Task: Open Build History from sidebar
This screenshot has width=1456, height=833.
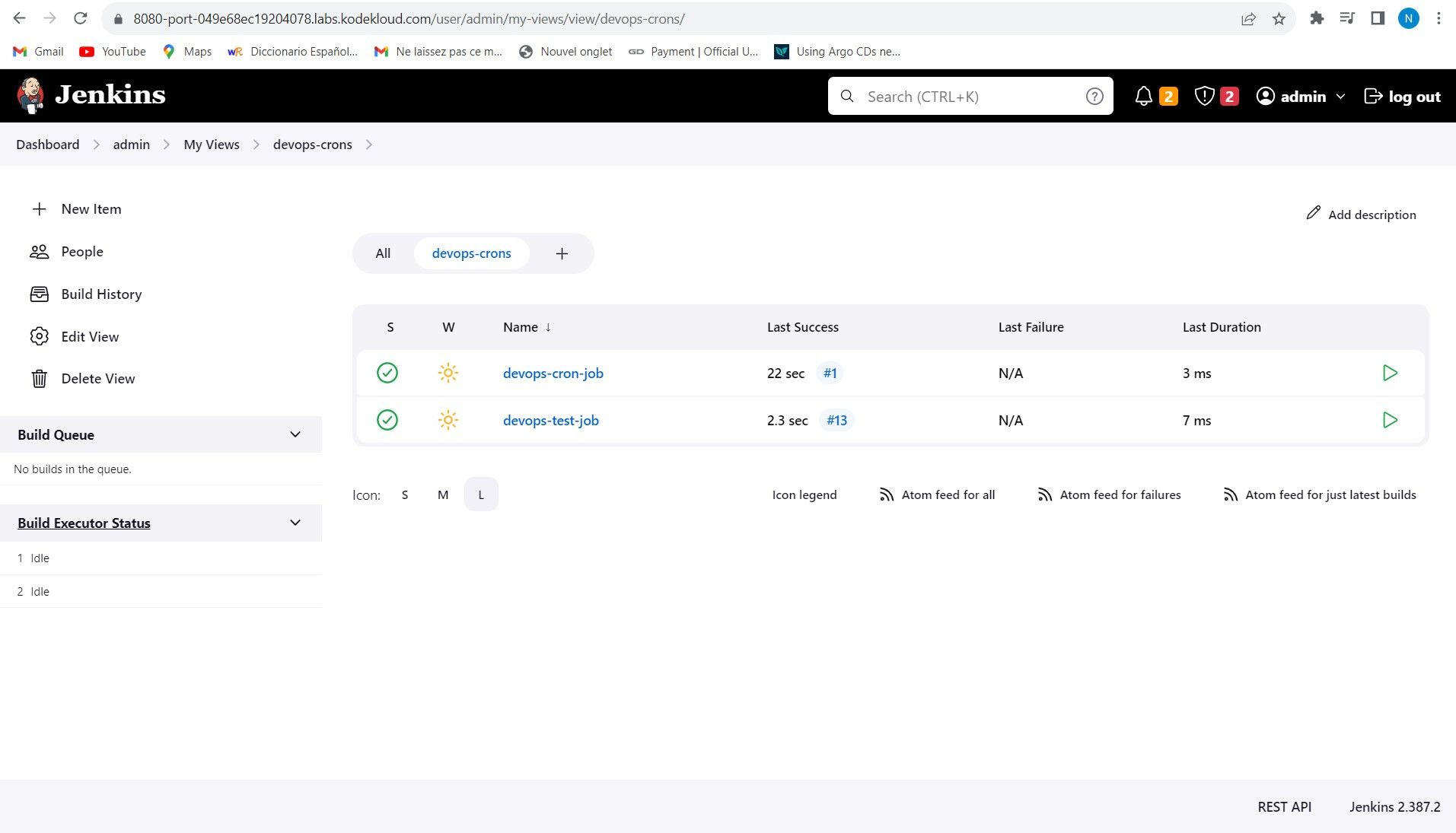Action: pyautogui.click(x=101, y=294)
